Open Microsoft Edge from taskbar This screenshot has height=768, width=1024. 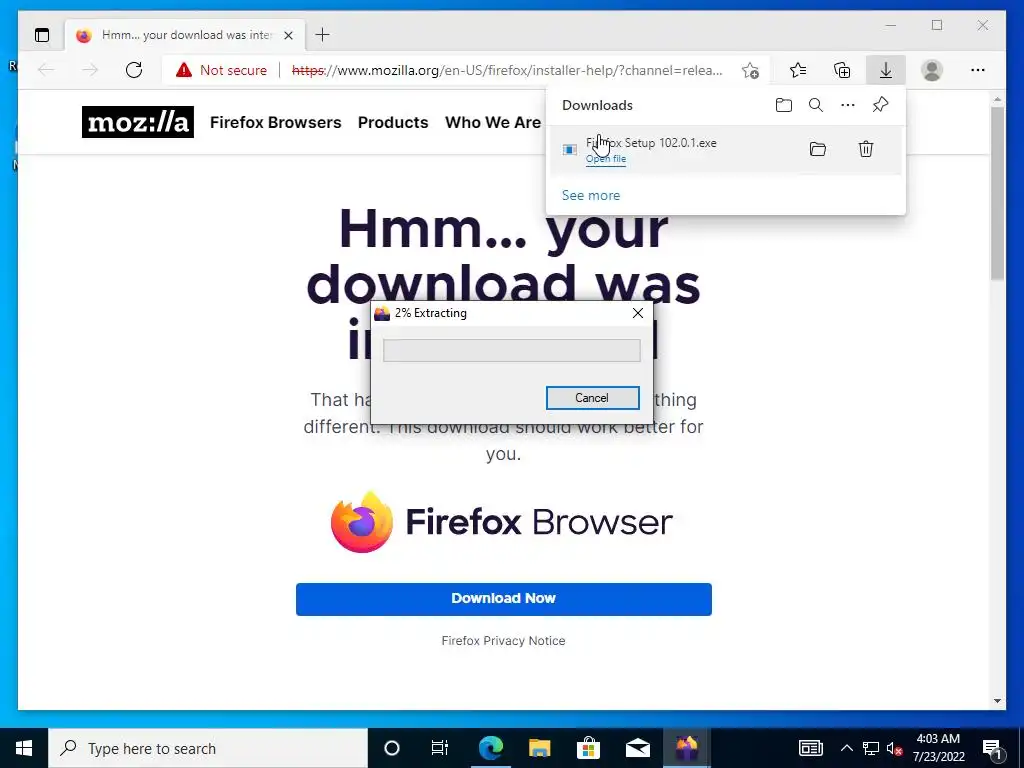pyautogui.click(x=490, y=748)
